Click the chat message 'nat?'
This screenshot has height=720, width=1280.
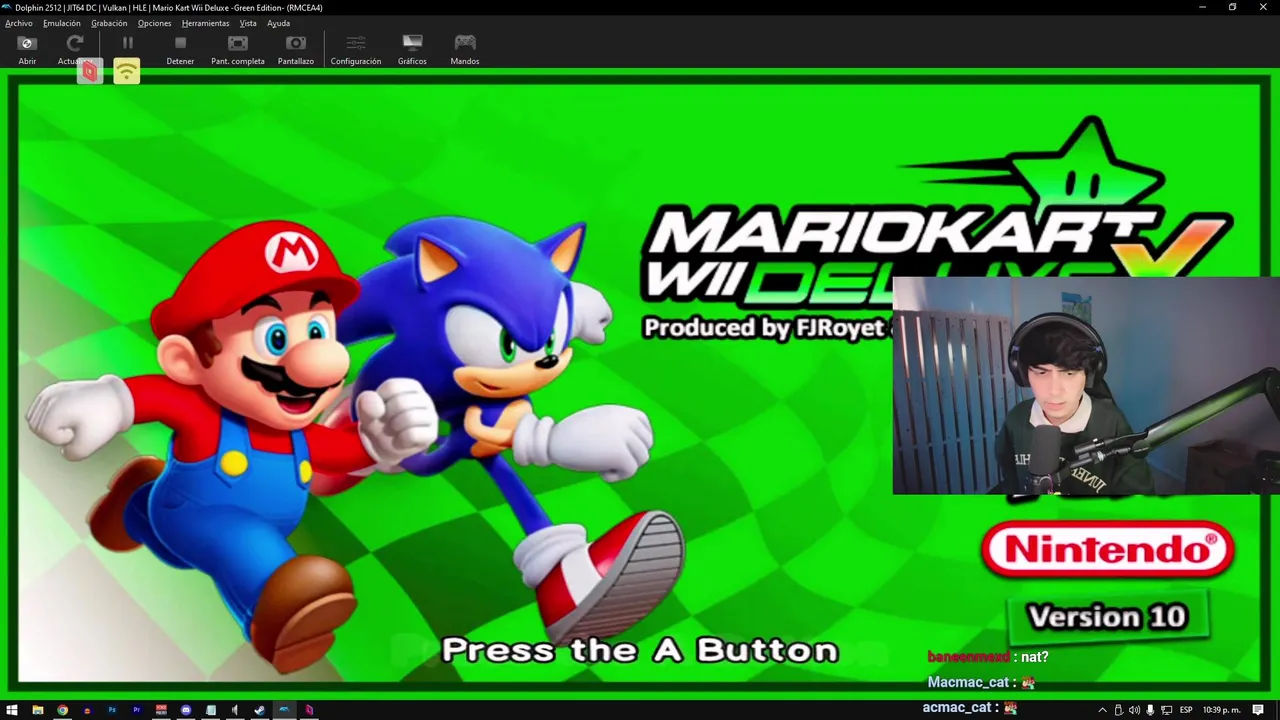tap(1035, 657)
